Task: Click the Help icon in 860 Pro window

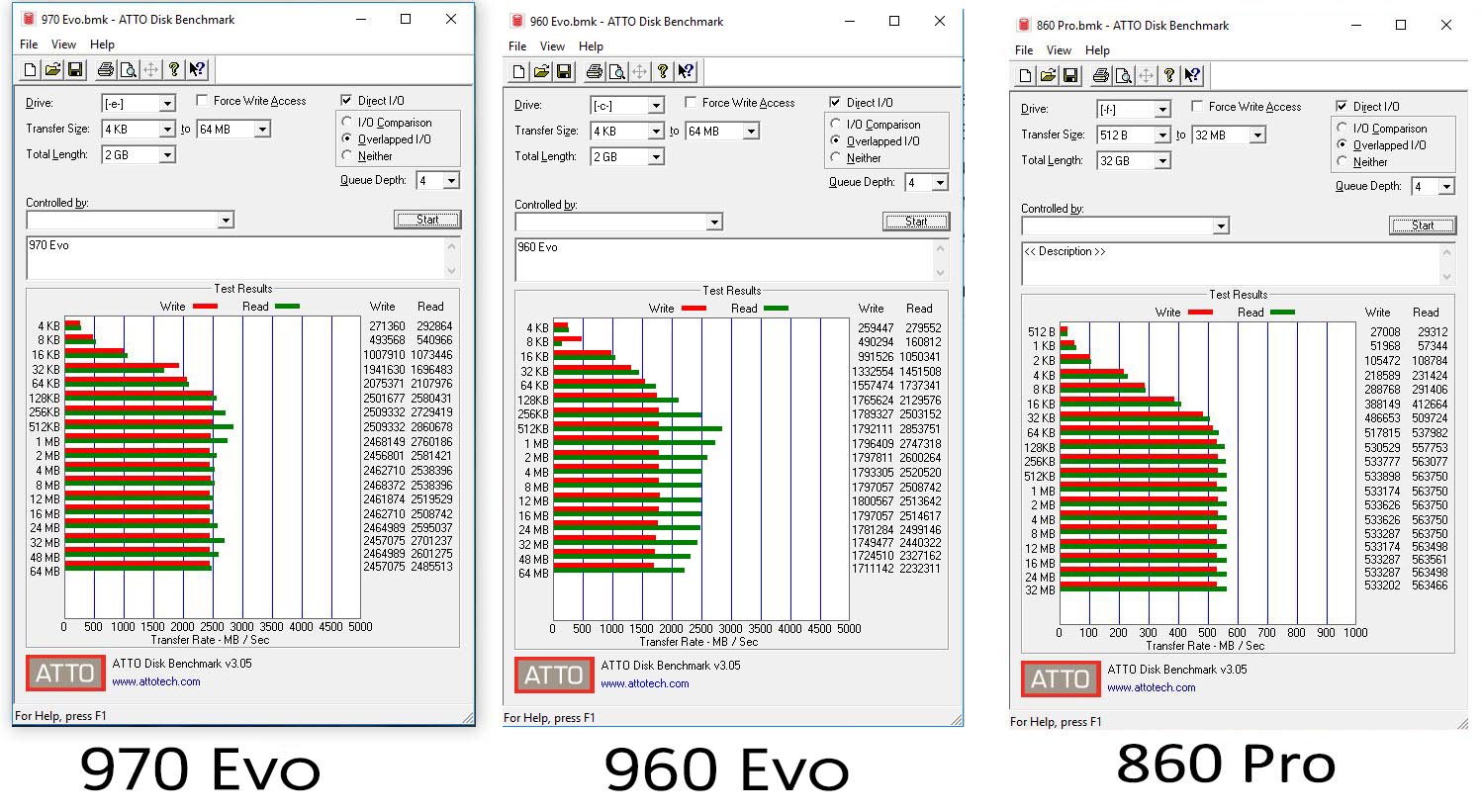Action: pyautogui.click(x=1169, y=75)
